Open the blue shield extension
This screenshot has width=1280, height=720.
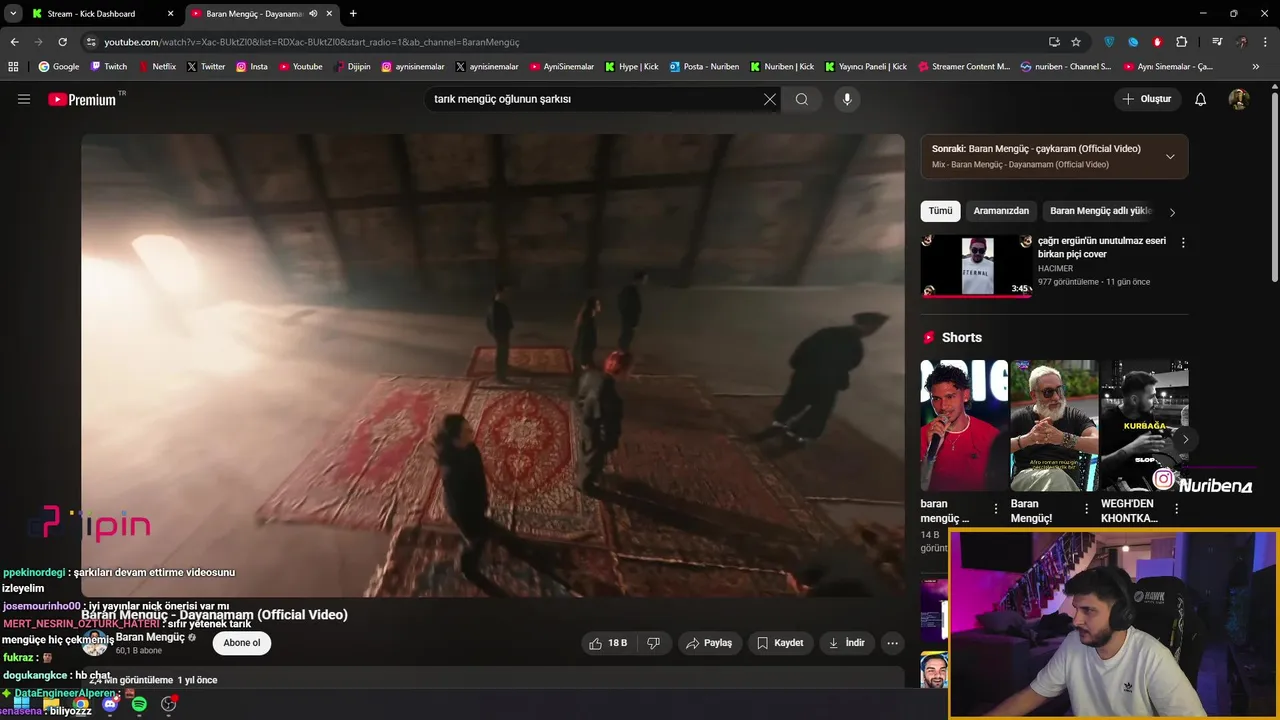coord(1109,42)
